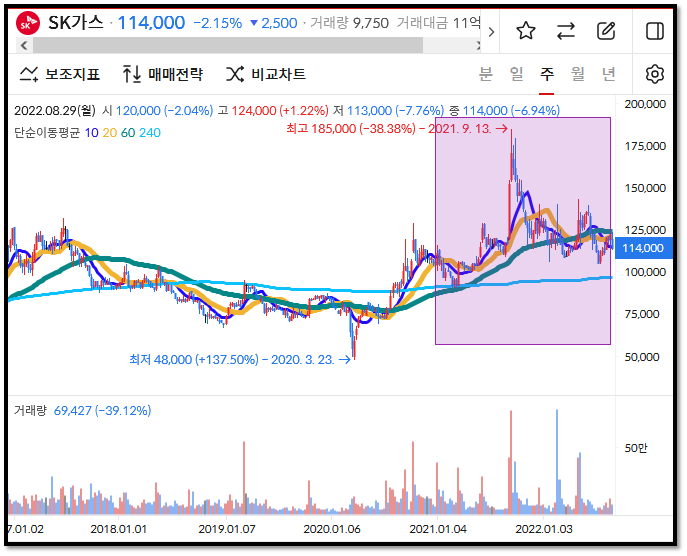
Task: Click the 50만 volume axis label
Action: coord(636,448)
